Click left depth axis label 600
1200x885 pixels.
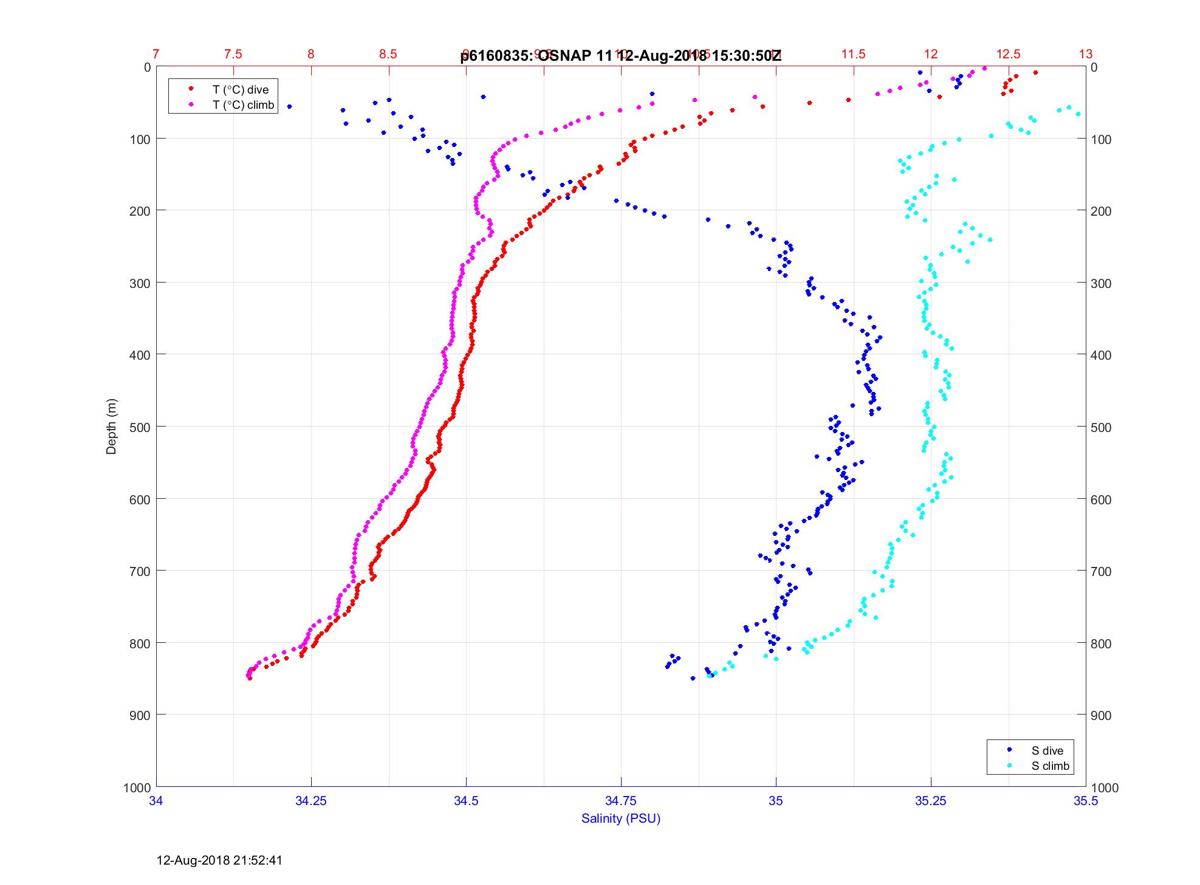(141, 499)
